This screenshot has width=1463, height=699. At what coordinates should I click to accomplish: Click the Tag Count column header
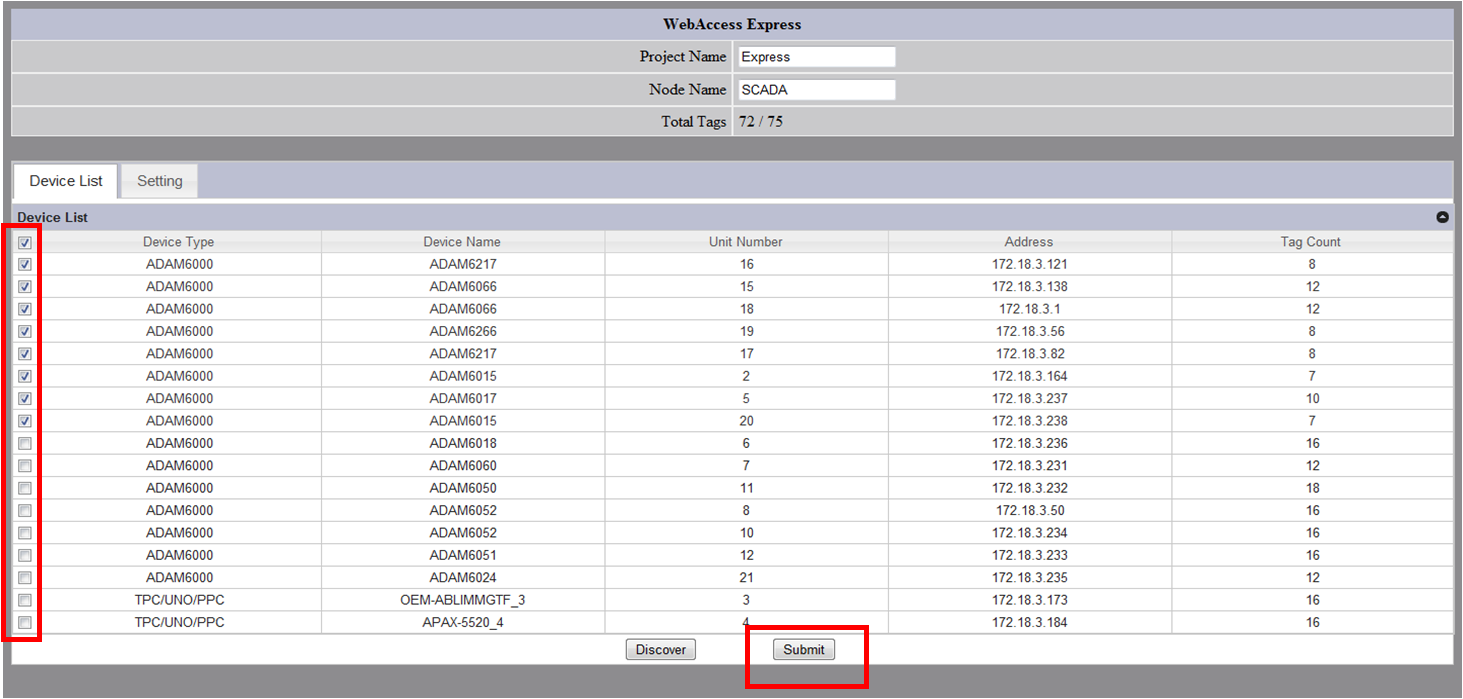pyautogui.click(x=1311, y=242)
